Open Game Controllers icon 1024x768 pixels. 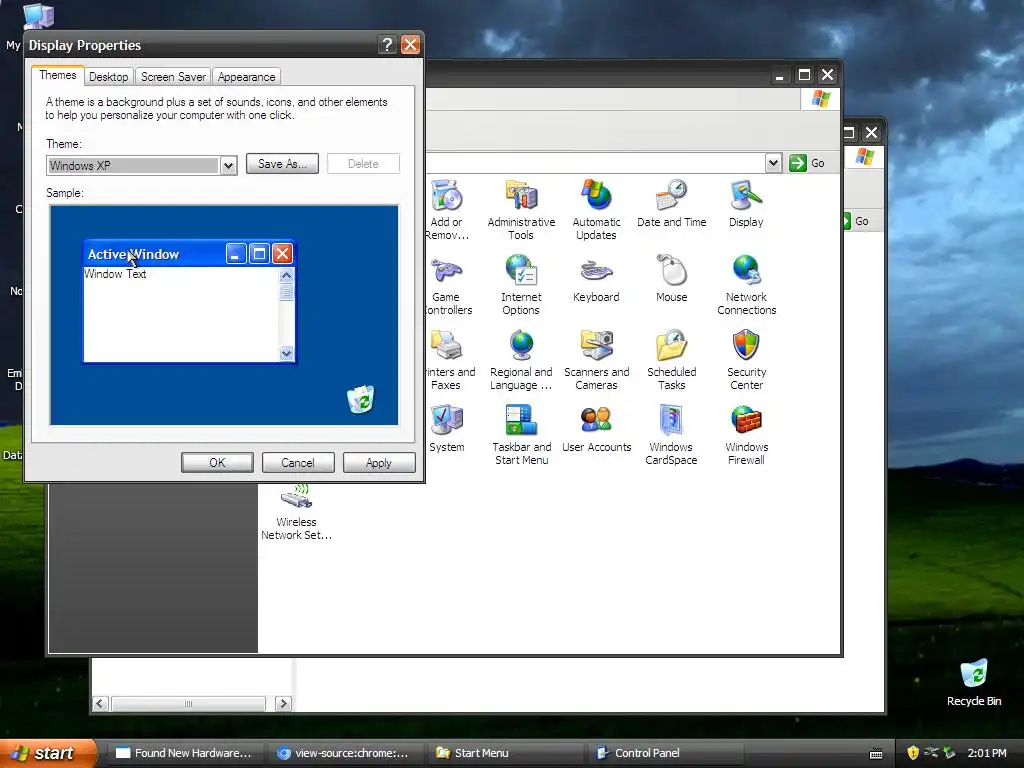[x=447, y=285]
